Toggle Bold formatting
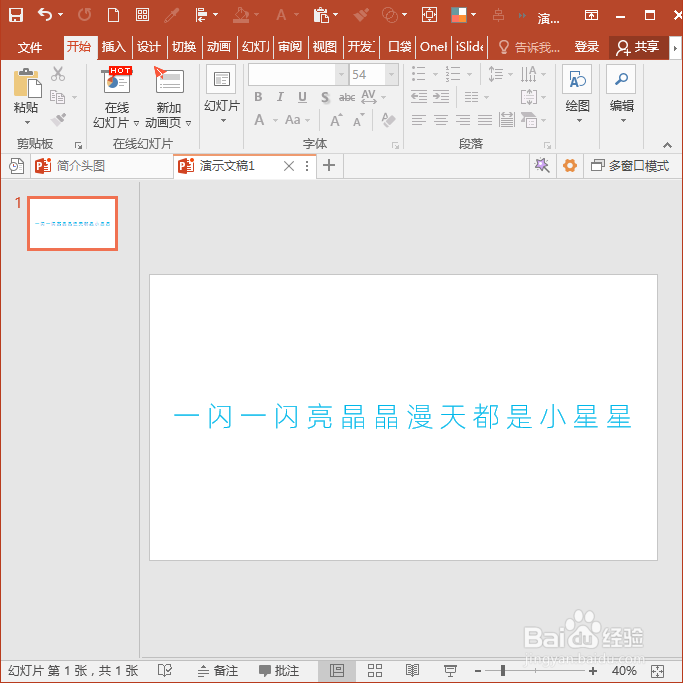The width and height of the screenshot is (683, 683). [x=258, y=97]
